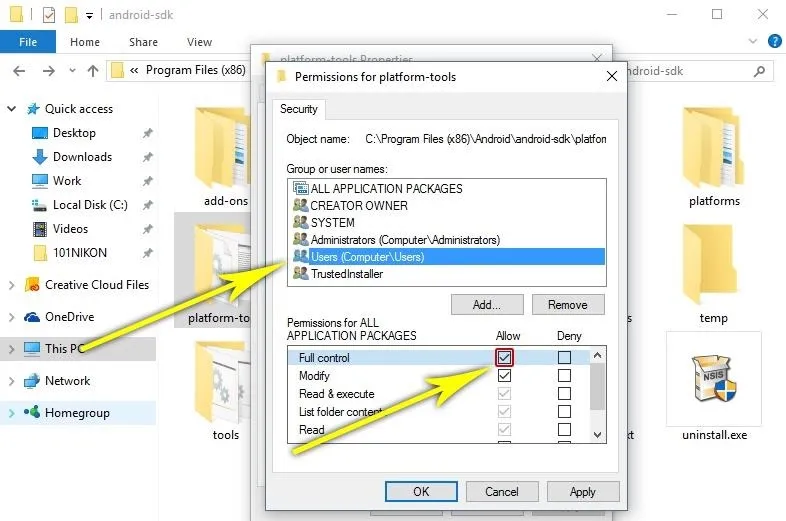The image size is (786, 521).
Task: Select the add-ons folder icon
Action: 222,148
